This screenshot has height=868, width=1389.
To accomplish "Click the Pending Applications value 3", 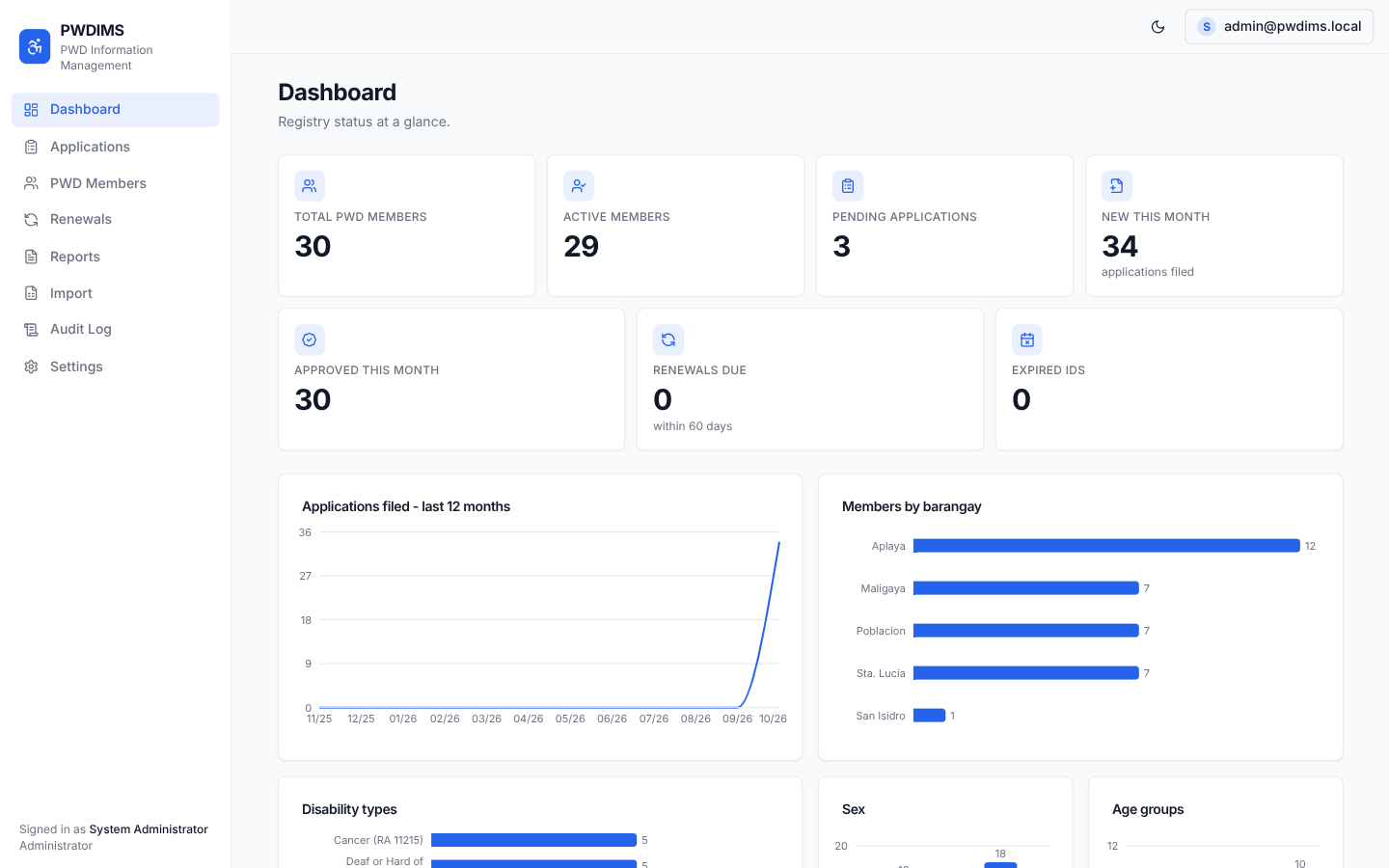I will point(842,247).
